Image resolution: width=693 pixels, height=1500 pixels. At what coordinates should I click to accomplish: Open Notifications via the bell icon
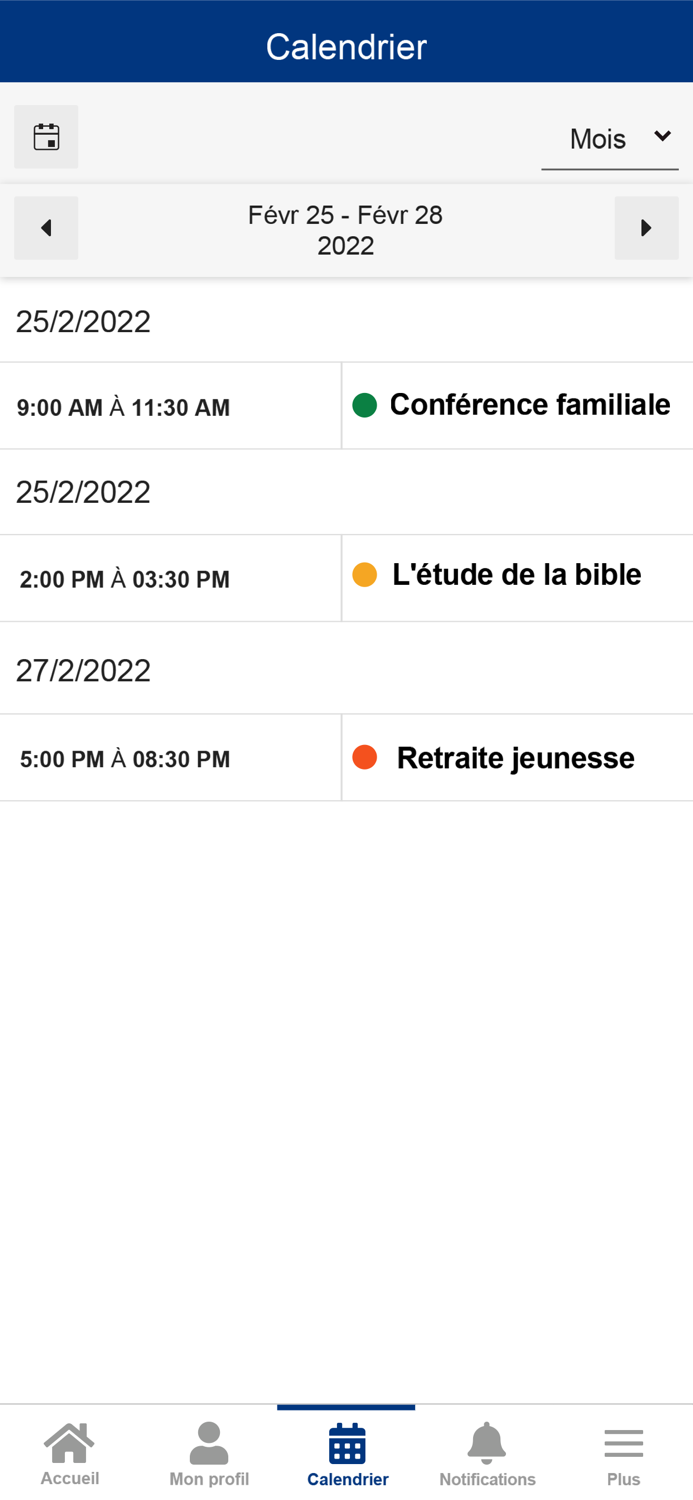[x=487, y=1440]
